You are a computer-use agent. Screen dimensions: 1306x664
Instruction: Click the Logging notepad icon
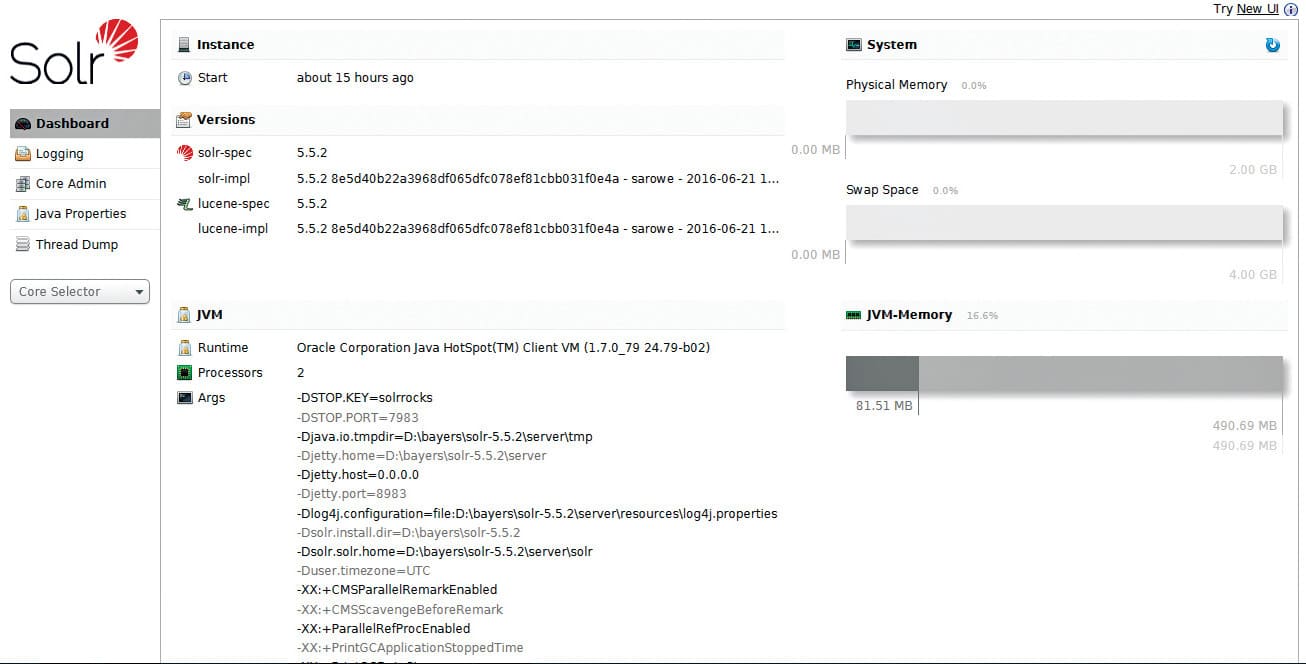tap(23, 154)
